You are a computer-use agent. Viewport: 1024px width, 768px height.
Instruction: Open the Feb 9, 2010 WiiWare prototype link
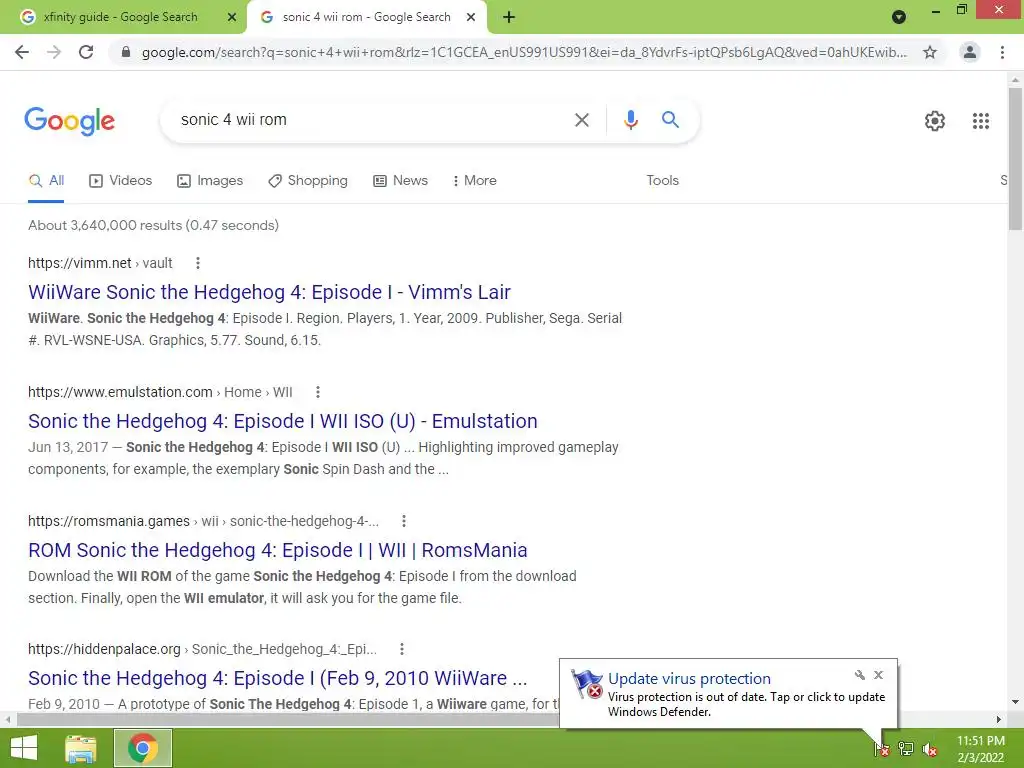(x=278, y=679)
